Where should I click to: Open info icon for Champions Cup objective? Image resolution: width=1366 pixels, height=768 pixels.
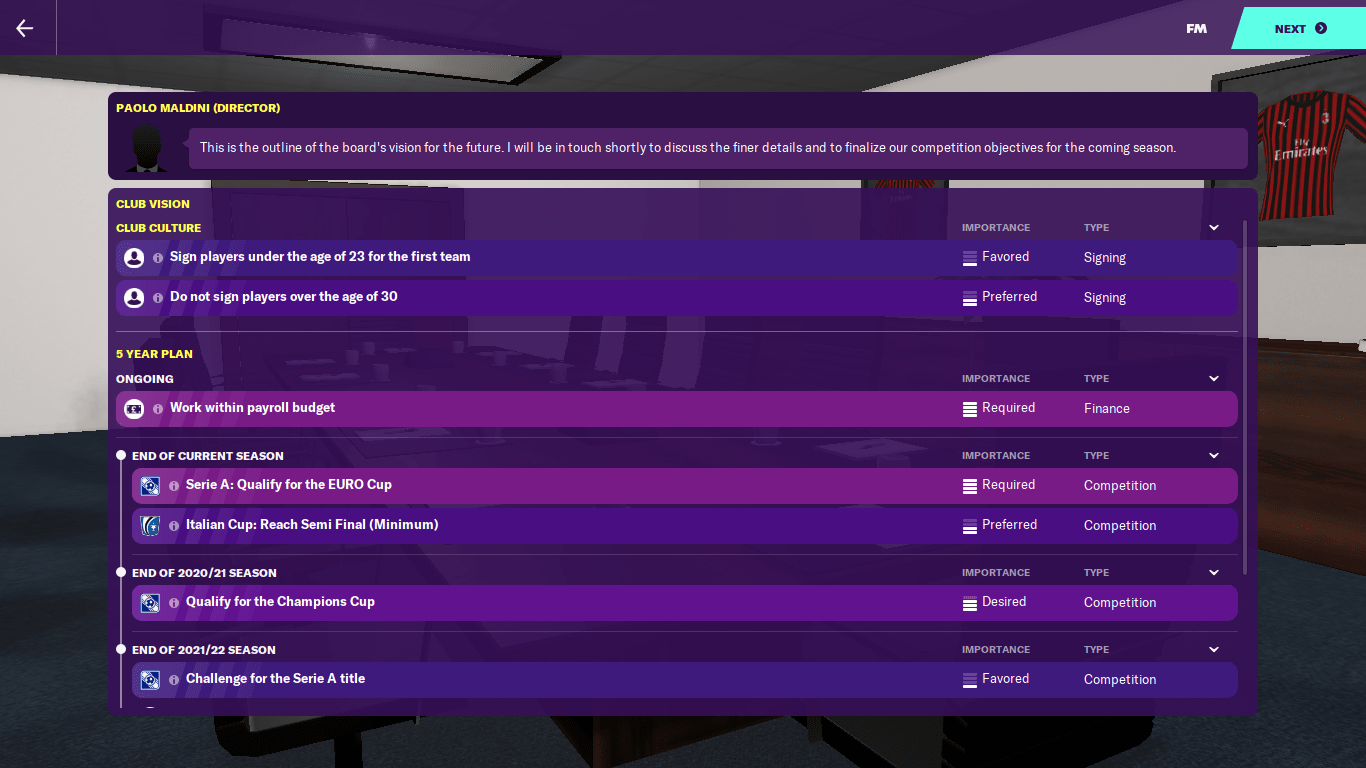point(174,602)
